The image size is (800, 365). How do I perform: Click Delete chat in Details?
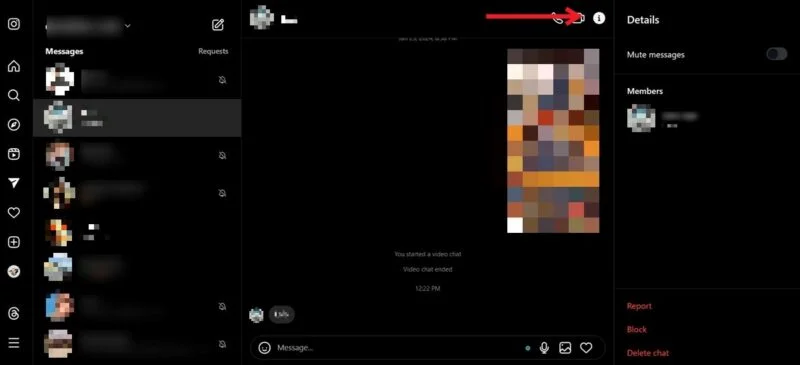pyautogui.click(x=647, y=353)
